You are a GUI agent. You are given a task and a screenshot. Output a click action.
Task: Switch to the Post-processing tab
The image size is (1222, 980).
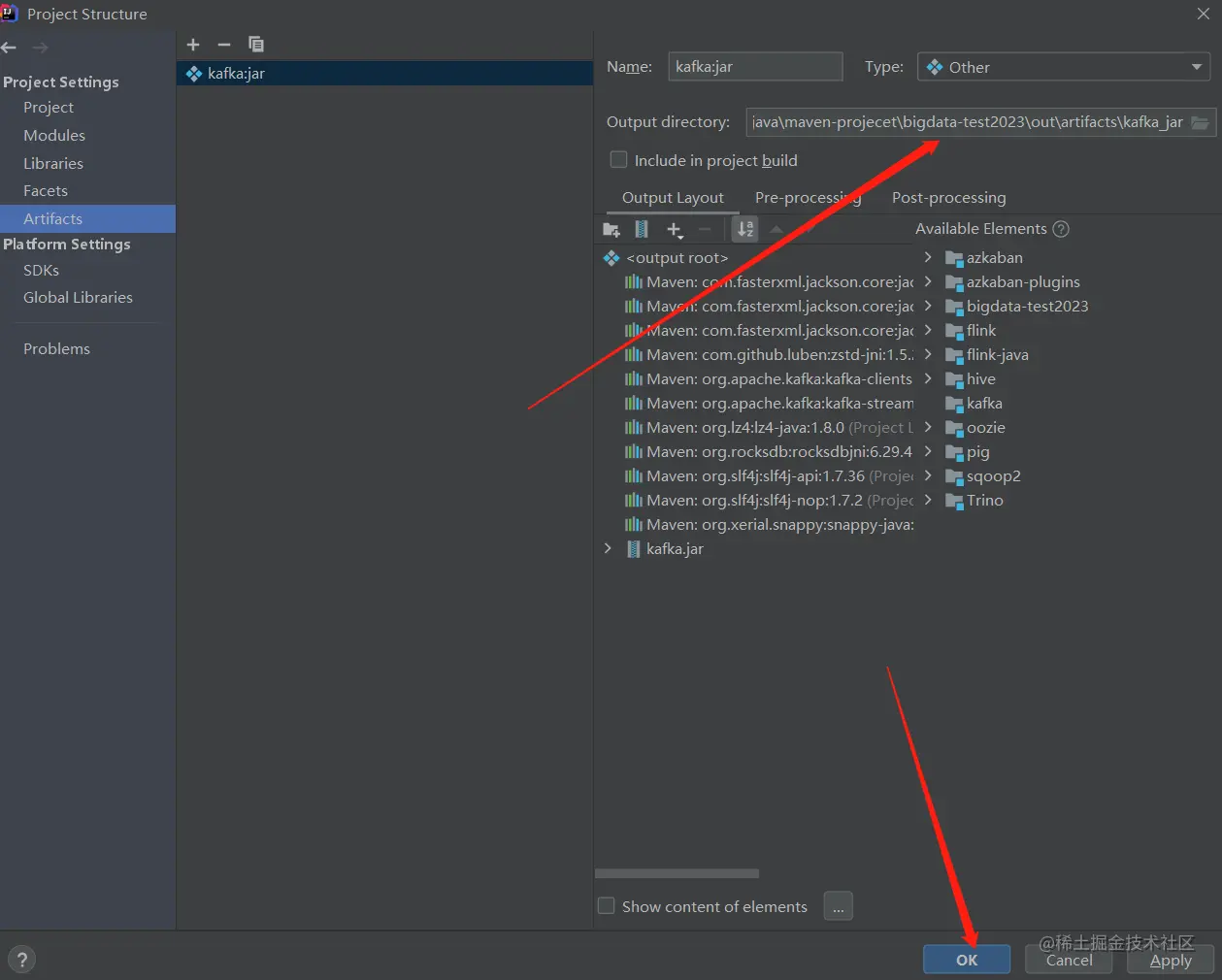point(948,198)
